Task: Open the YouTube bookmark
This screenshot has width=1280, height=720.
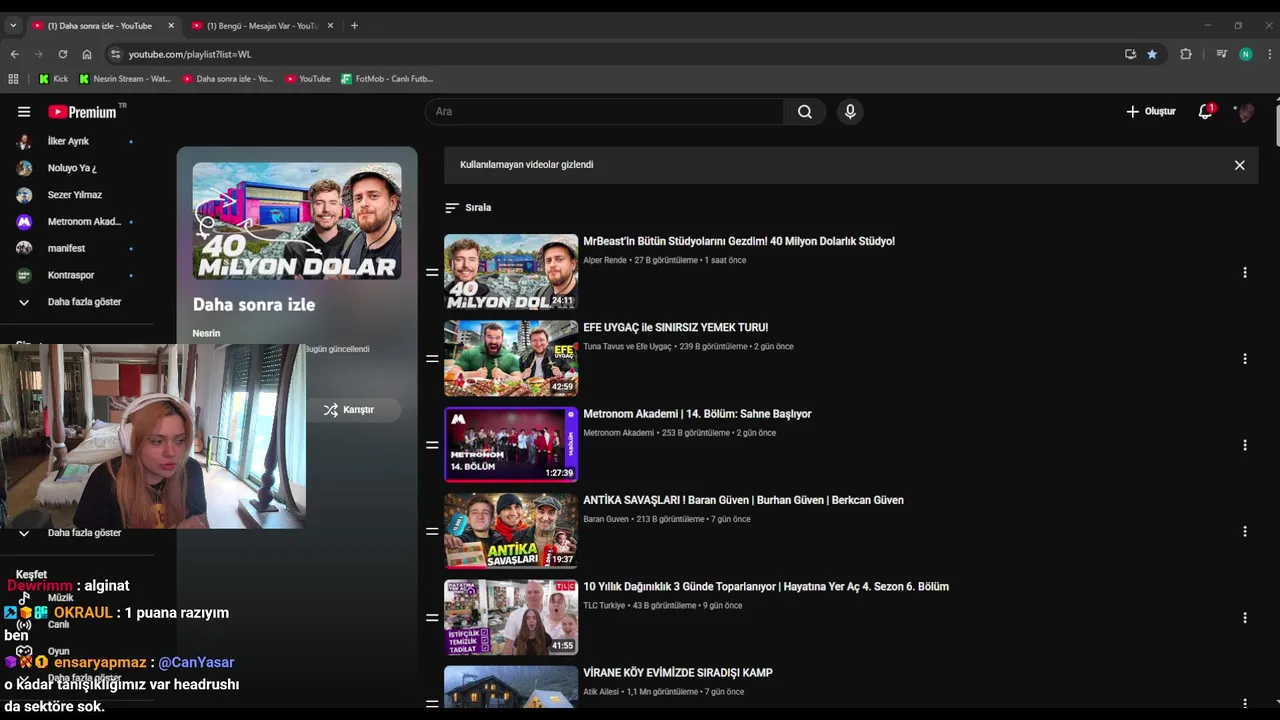Action: (x=308, y=79)
